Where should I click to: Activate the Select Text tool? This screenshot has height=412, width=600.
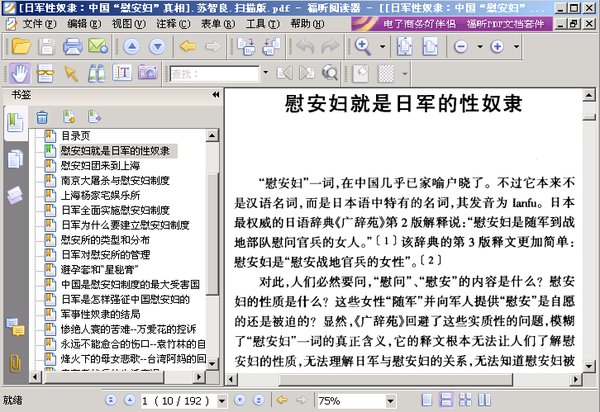122,72
